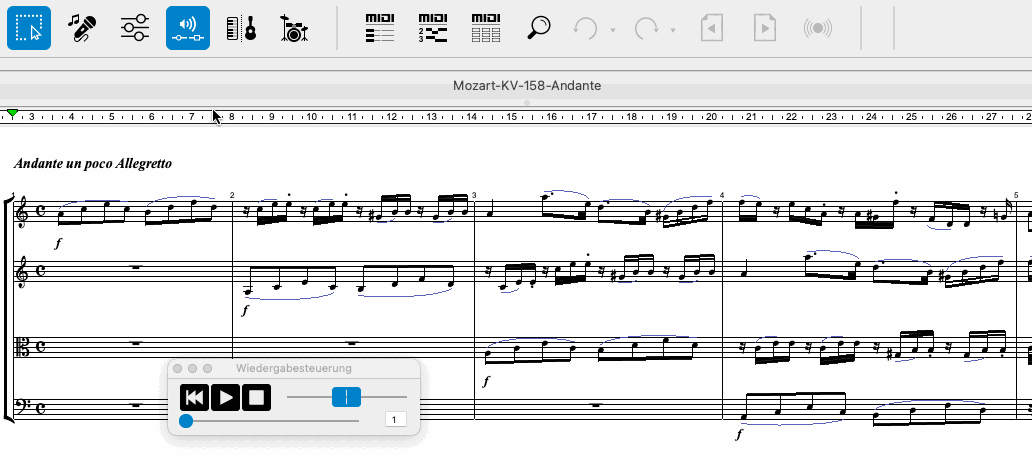Expand the redo history dropdown arrow
Viewport: 1032px width, 470px height.
click(x=673, y=30)
